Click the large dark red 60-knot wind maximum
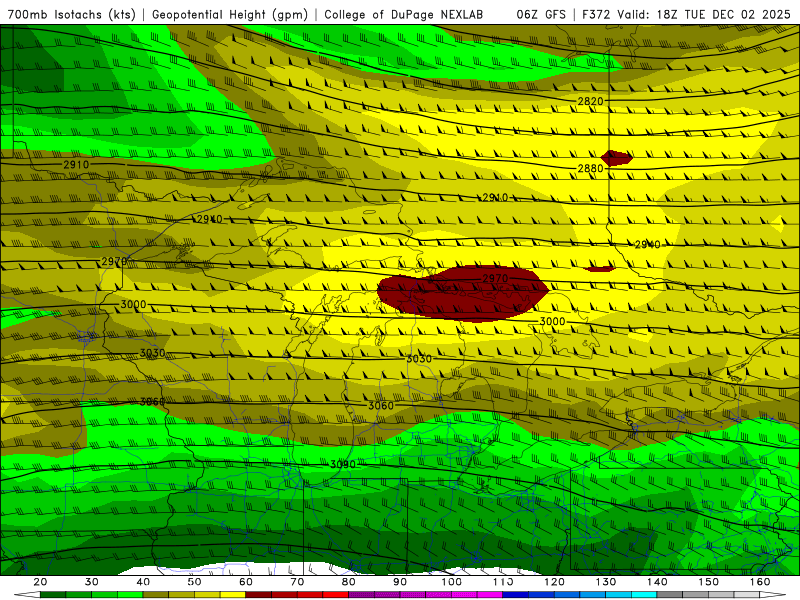800x600 pixels. click(462, 295)
